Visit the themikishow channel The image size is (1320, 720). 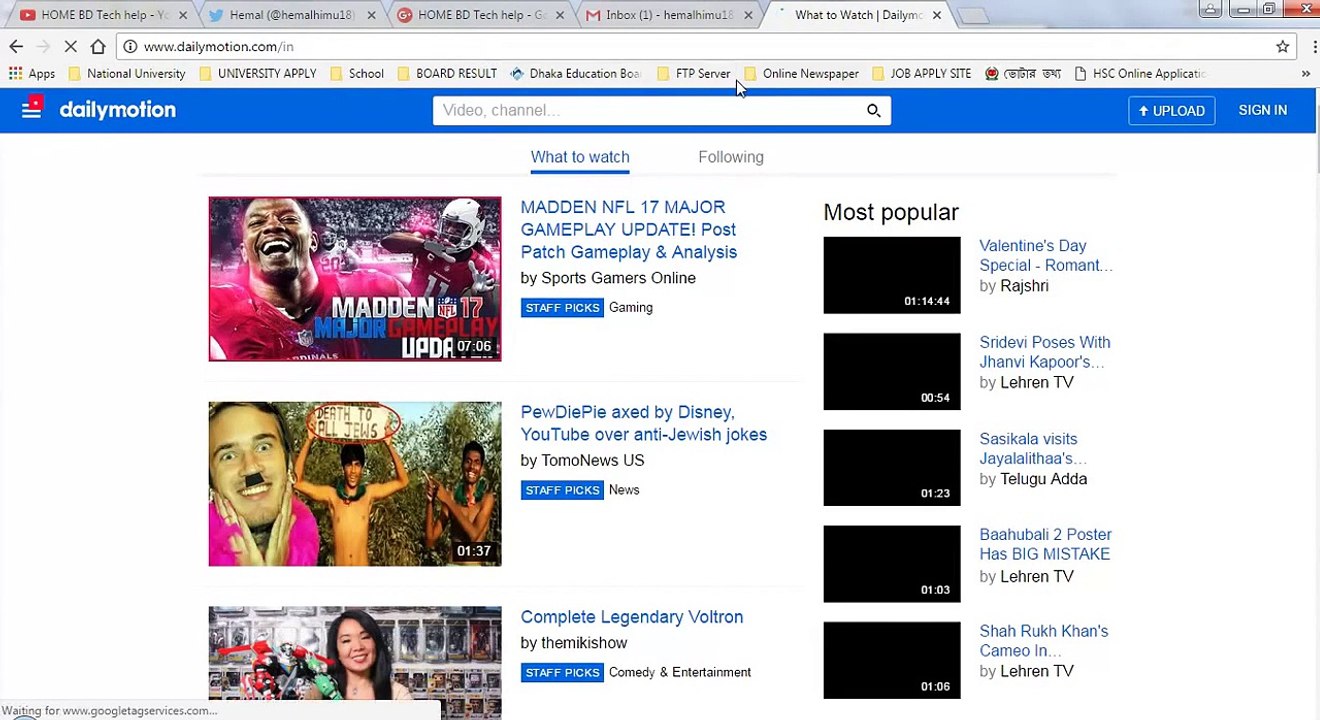pos(584,643)
